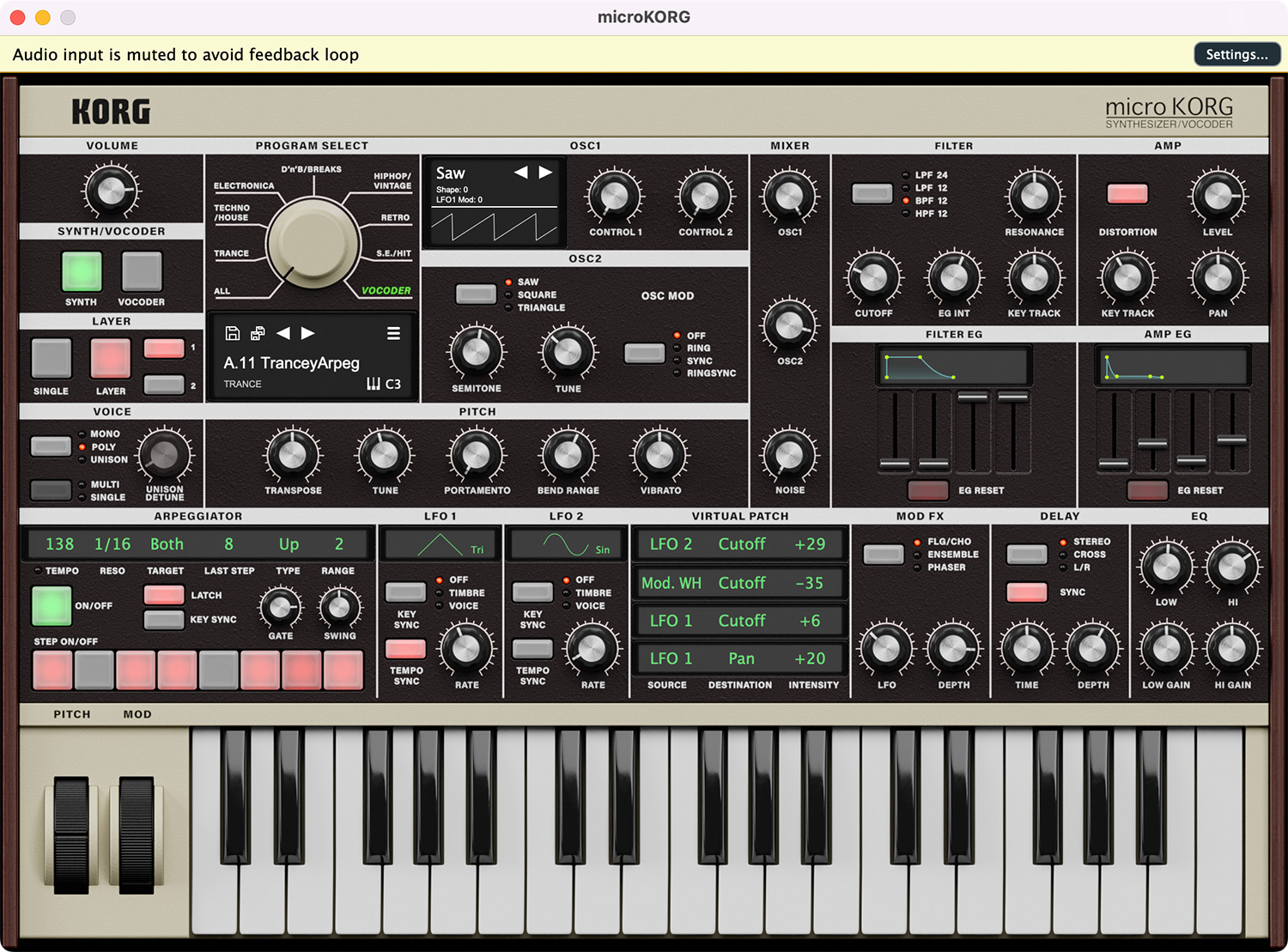This screenshot has height=952, width=1288.
Task: Click the Amp EG second slider
Action: click(1152, 443)
